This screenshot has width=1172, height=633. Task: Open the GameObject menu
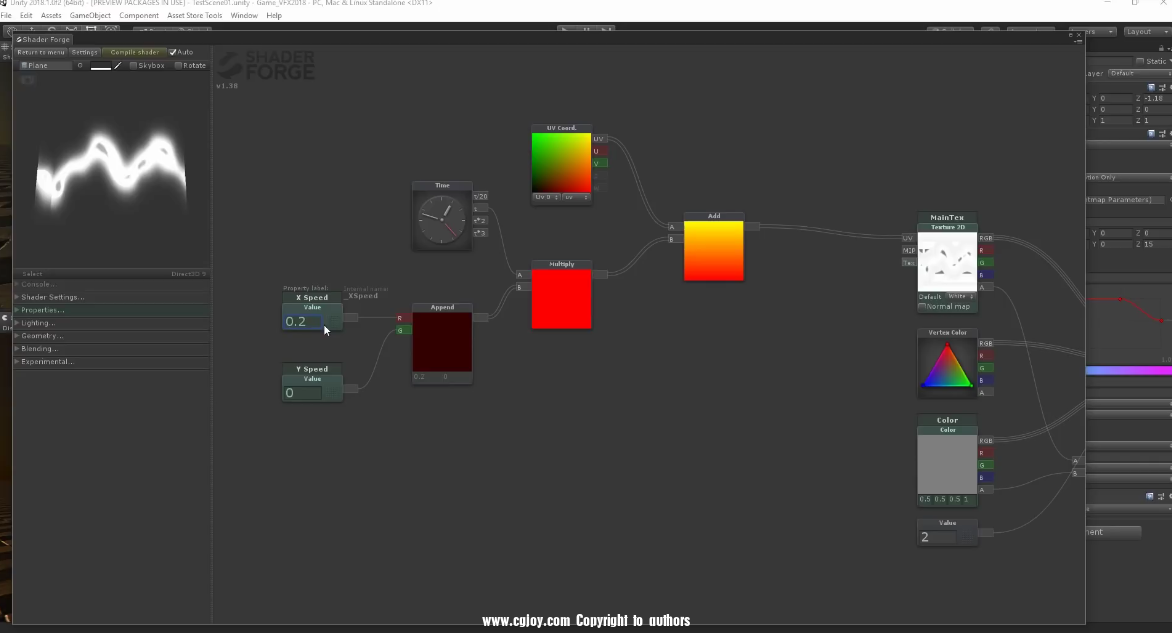90,16
